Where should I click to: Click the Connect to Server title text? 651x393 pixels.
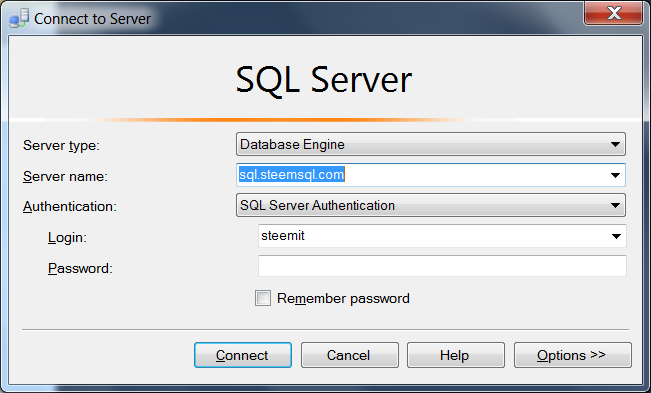coord(92,19)
